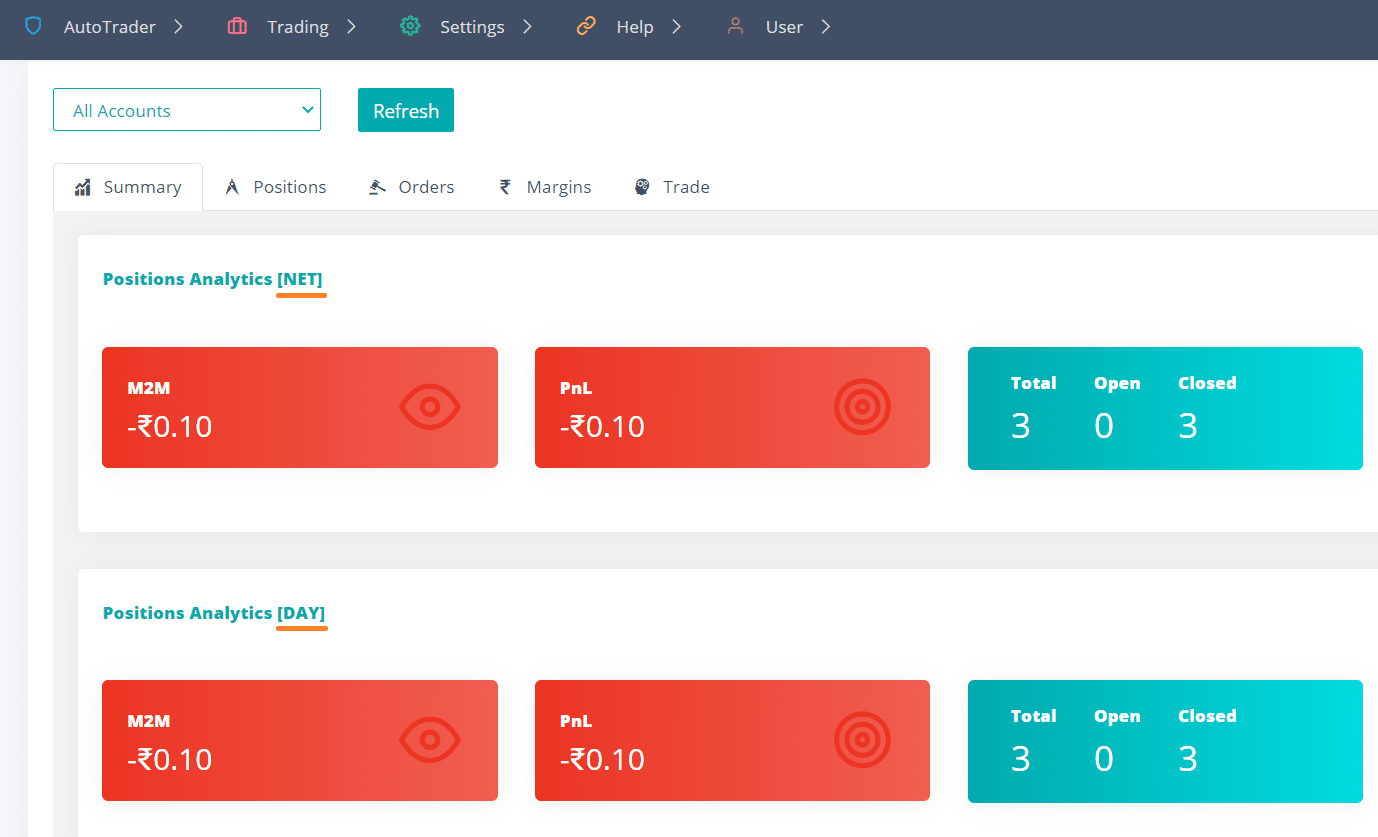Click eye icon on DAY M2M card
The height and width of the screenshot is (837, 1378).
430,740
